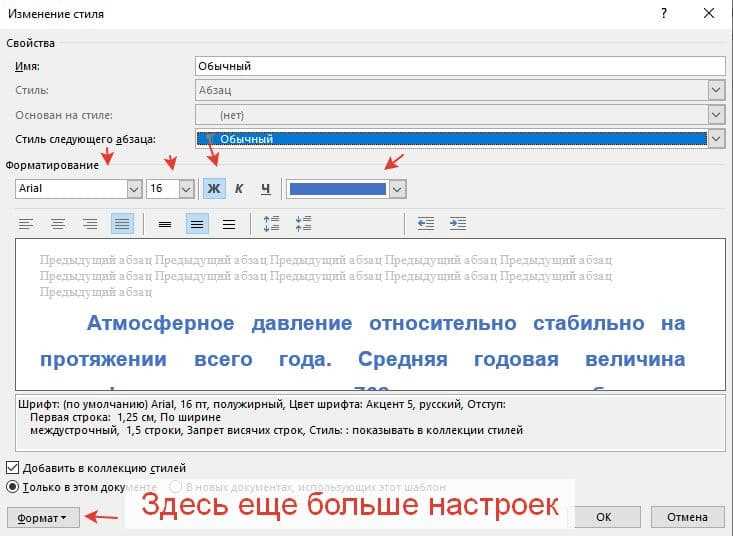Toggle Underline formatting (Ч)
733x536 pixels.
point(266,189)
